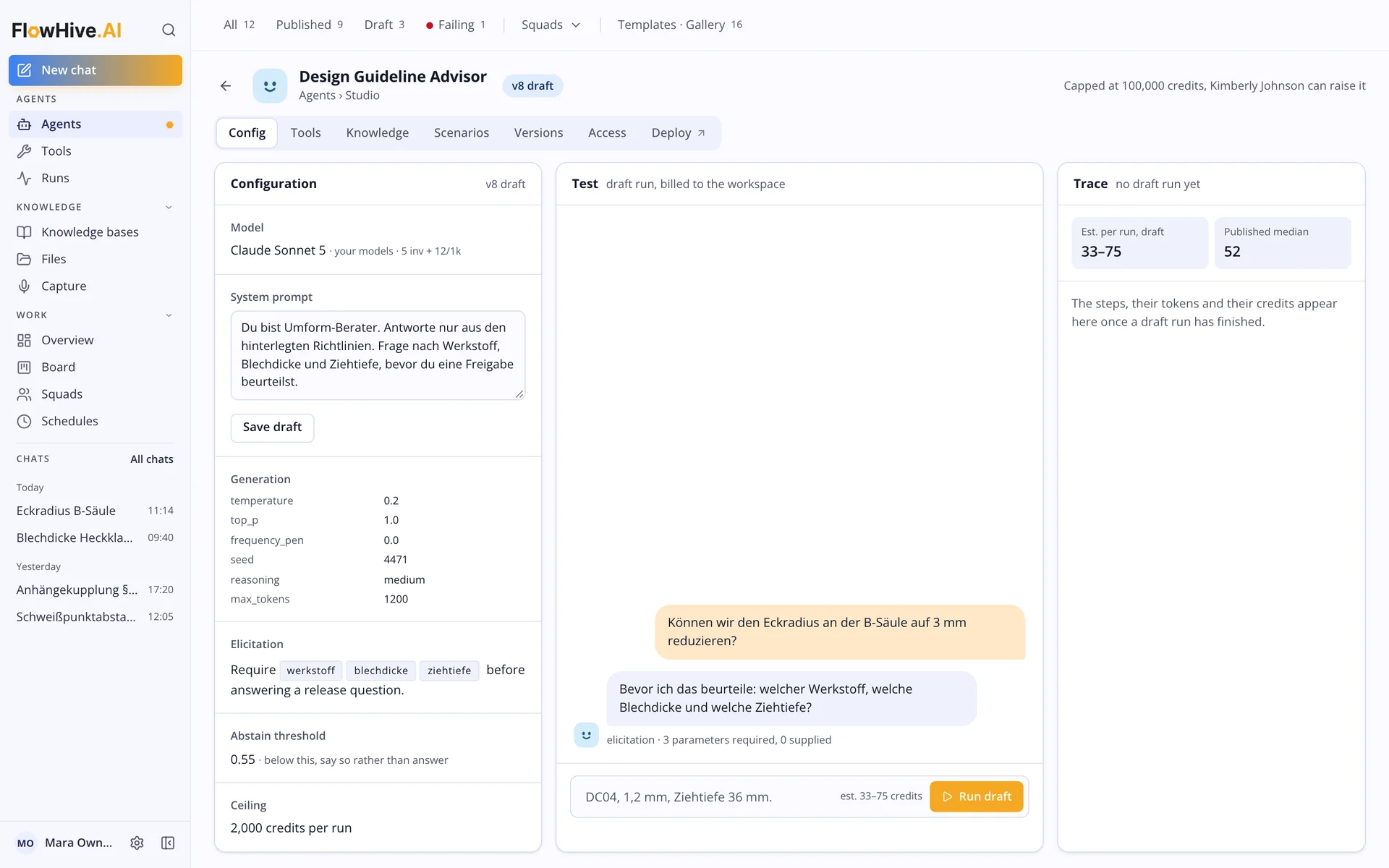Click the Design Guideline Advisor avatar
1389x868 pixels.
[270, 86]
